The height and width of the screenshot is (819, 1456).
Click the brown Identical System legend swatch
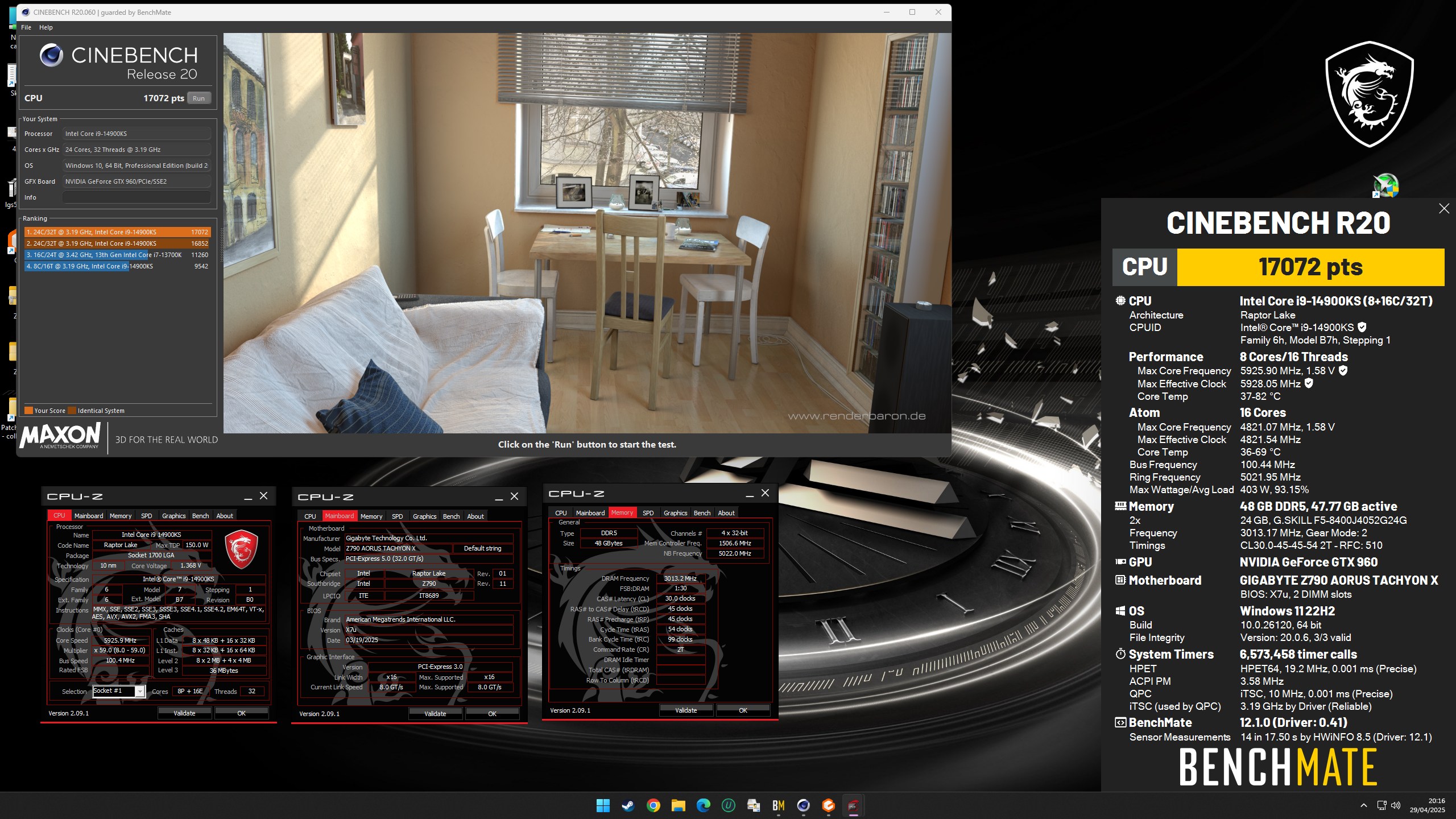coord(72,411)
